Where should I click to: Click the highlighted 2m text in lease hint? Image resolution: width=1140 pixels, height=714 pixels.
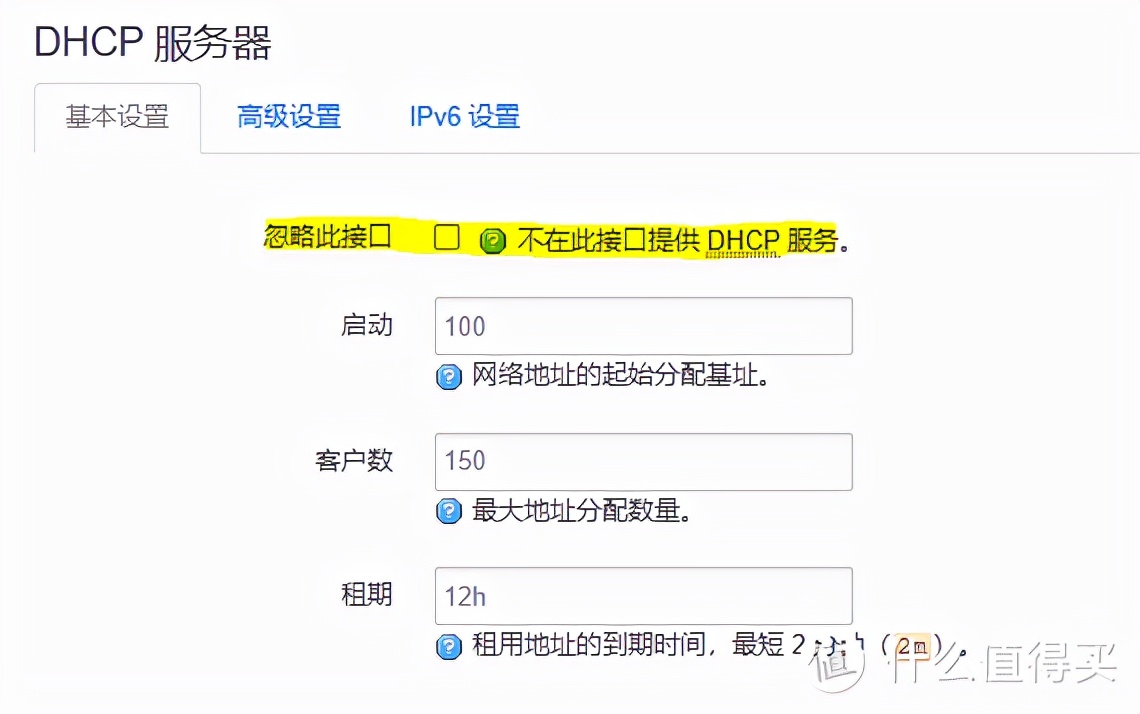912,646
